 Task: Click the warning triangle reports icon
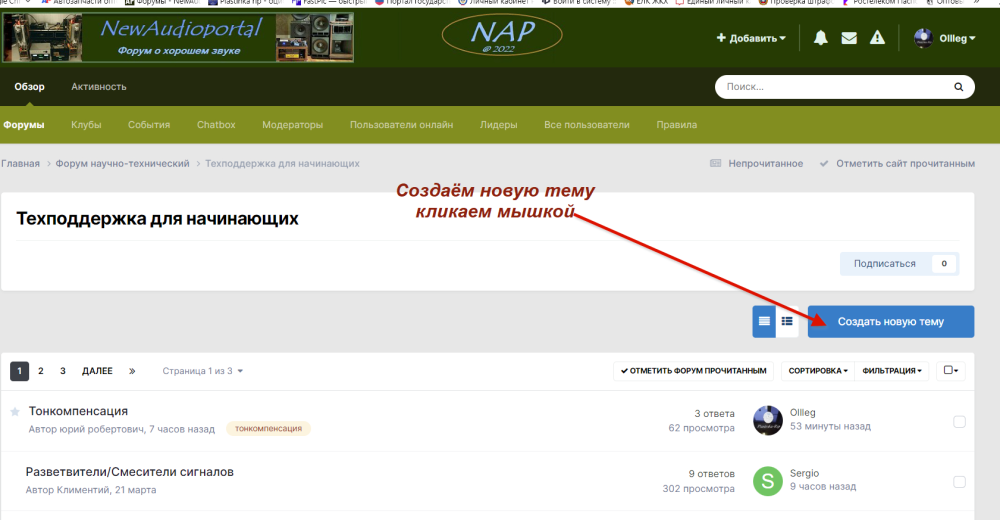(x=877, y=38)
